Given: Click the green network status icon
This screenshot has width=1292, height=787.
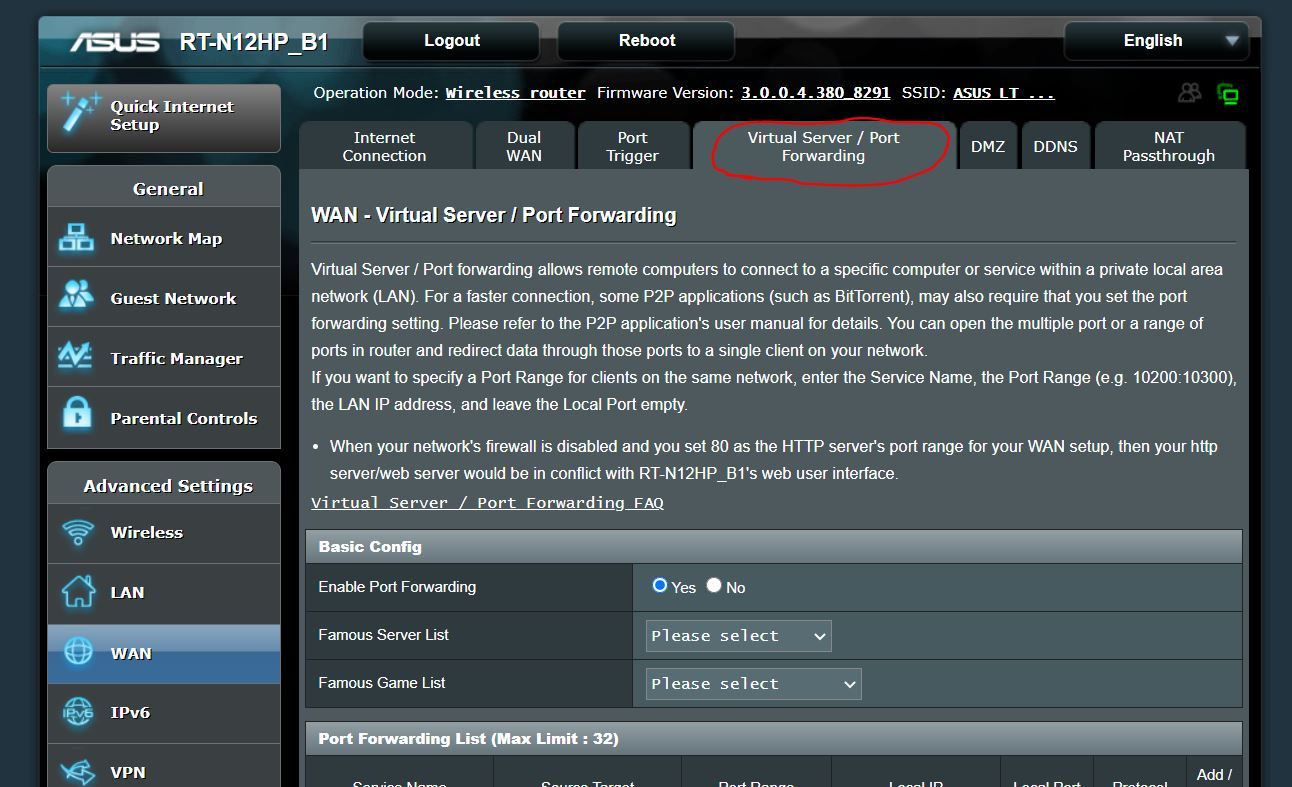Looking at the screenshot, I should coord(1228,94).
